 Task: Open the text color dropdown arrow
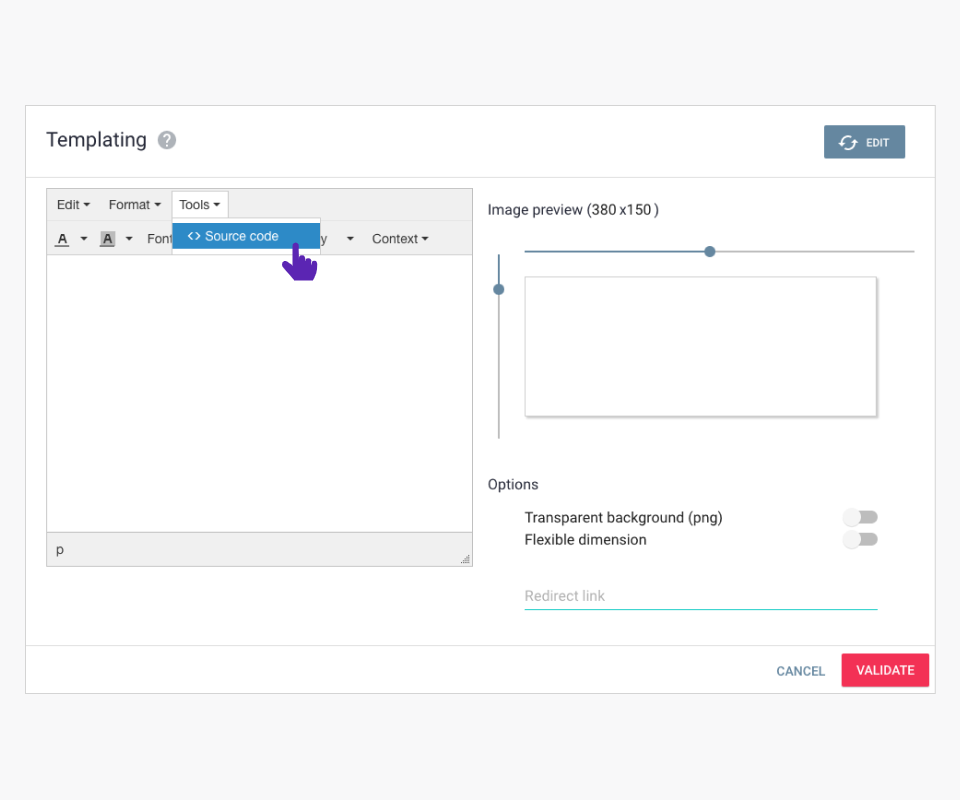(x=84, y=239)
